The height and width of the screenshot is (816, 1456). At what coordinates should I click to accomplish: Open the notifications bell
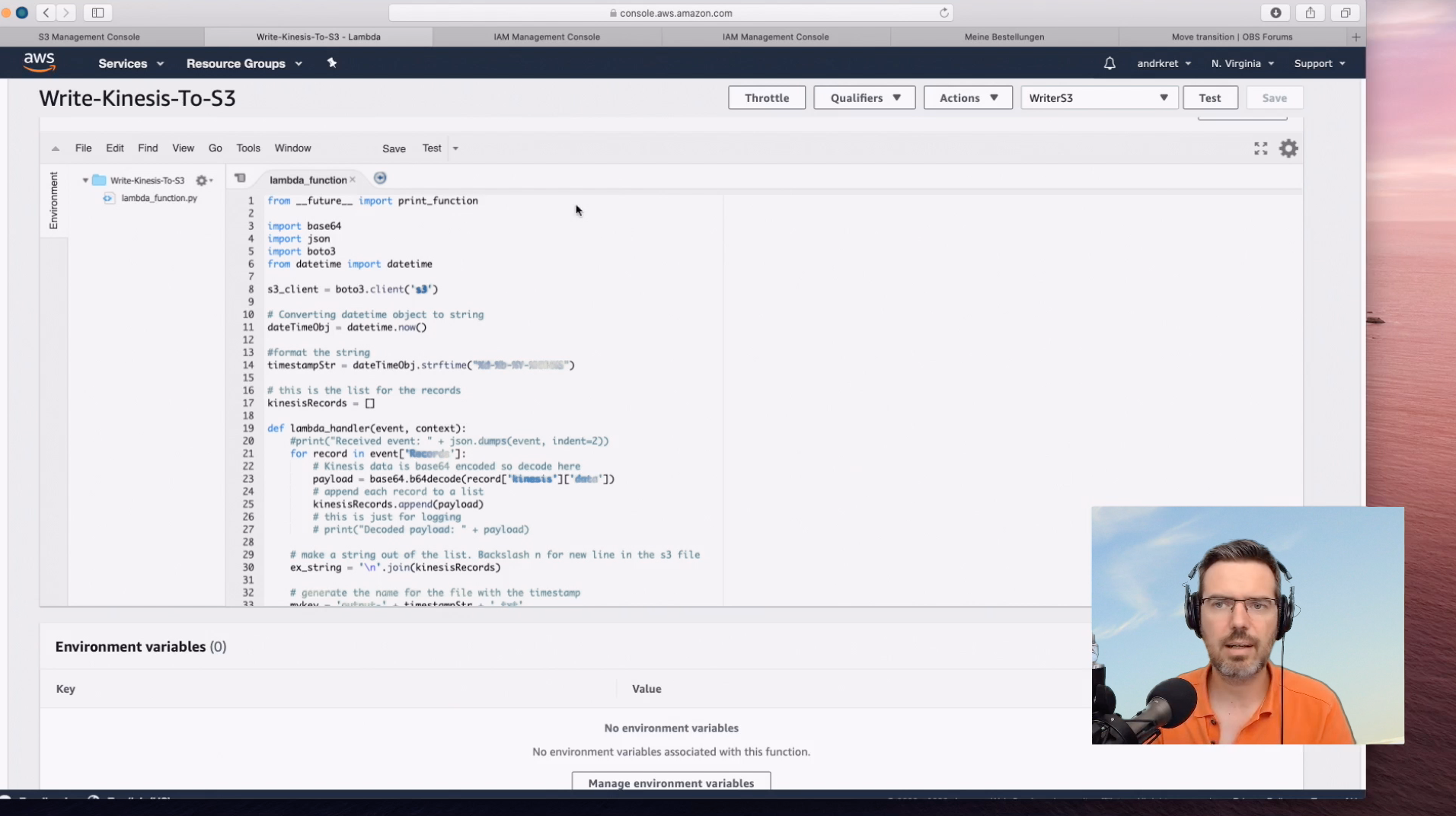pos(1110,63)
